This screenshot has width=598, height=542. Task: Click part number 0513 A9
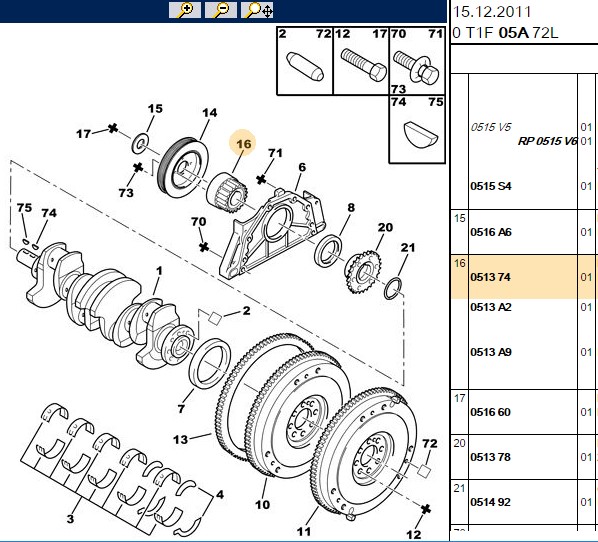(491, 352)
